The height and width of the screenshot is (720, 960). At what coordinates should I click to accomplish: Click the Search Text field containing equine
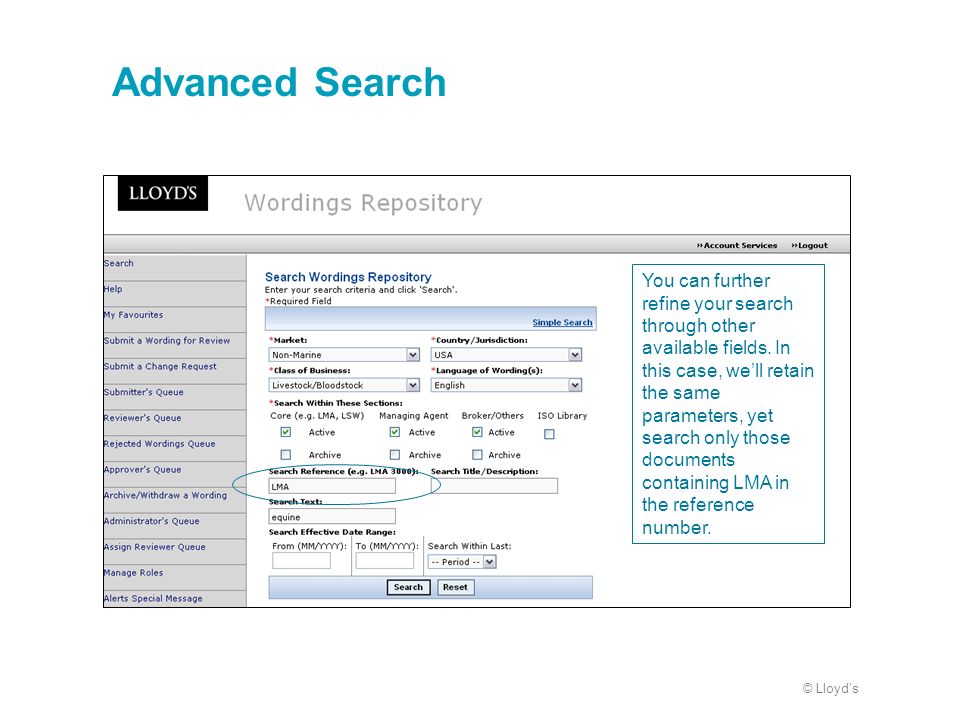tap(332, 517)
